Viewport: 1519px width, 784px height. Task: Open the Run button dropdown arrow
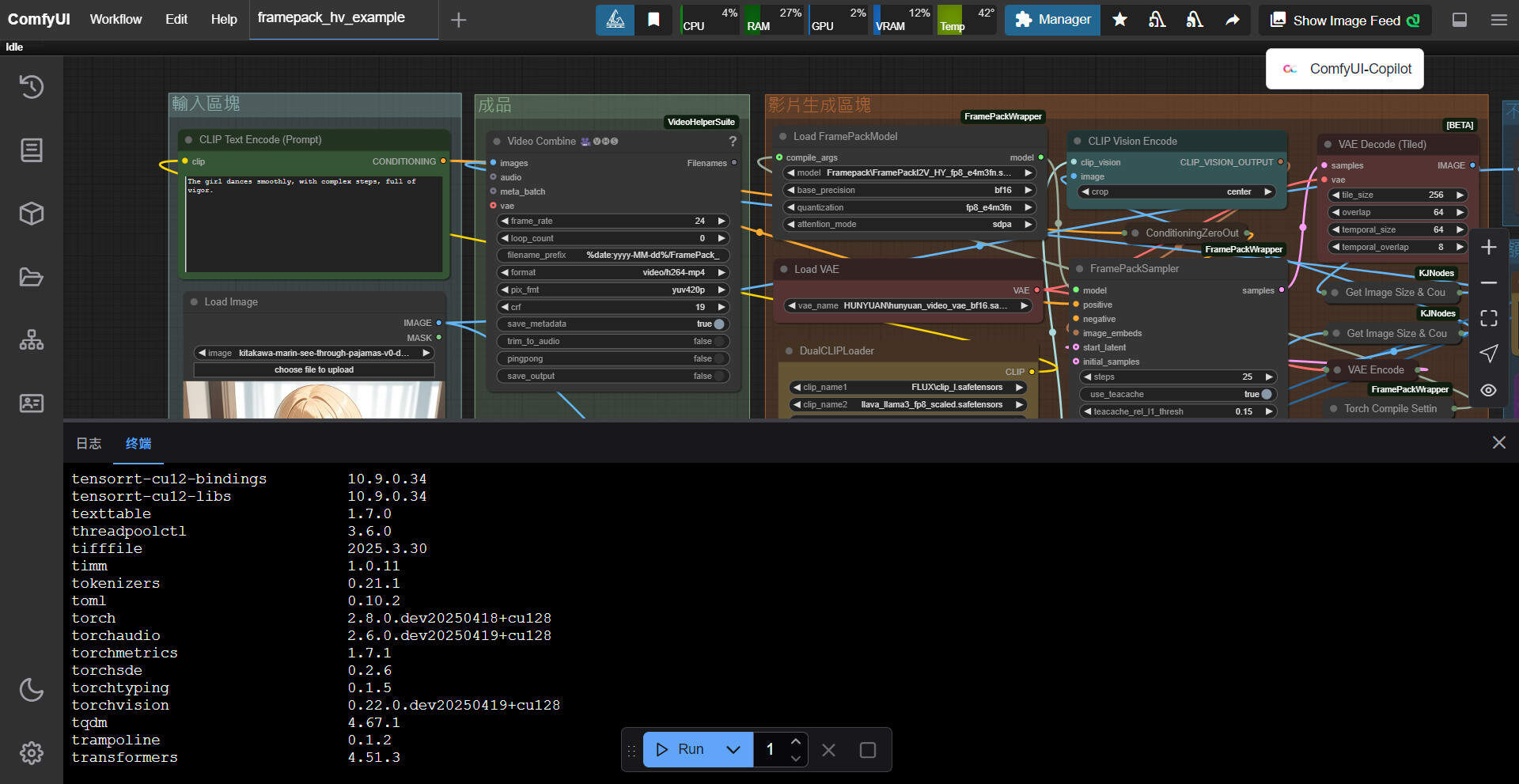[x=733, y=749]
